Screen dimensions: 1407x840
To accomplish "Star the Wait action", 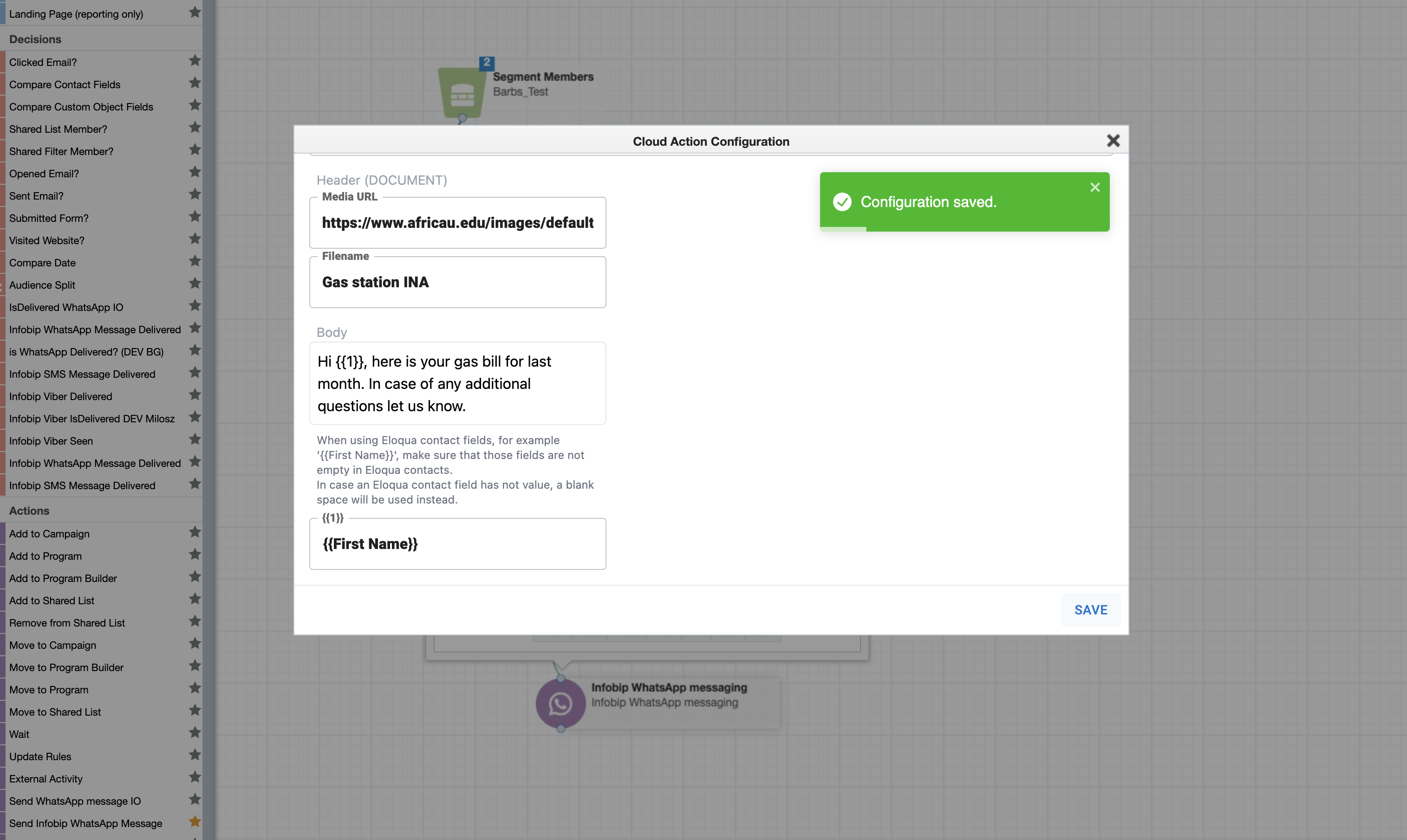I will pos(195,732).
